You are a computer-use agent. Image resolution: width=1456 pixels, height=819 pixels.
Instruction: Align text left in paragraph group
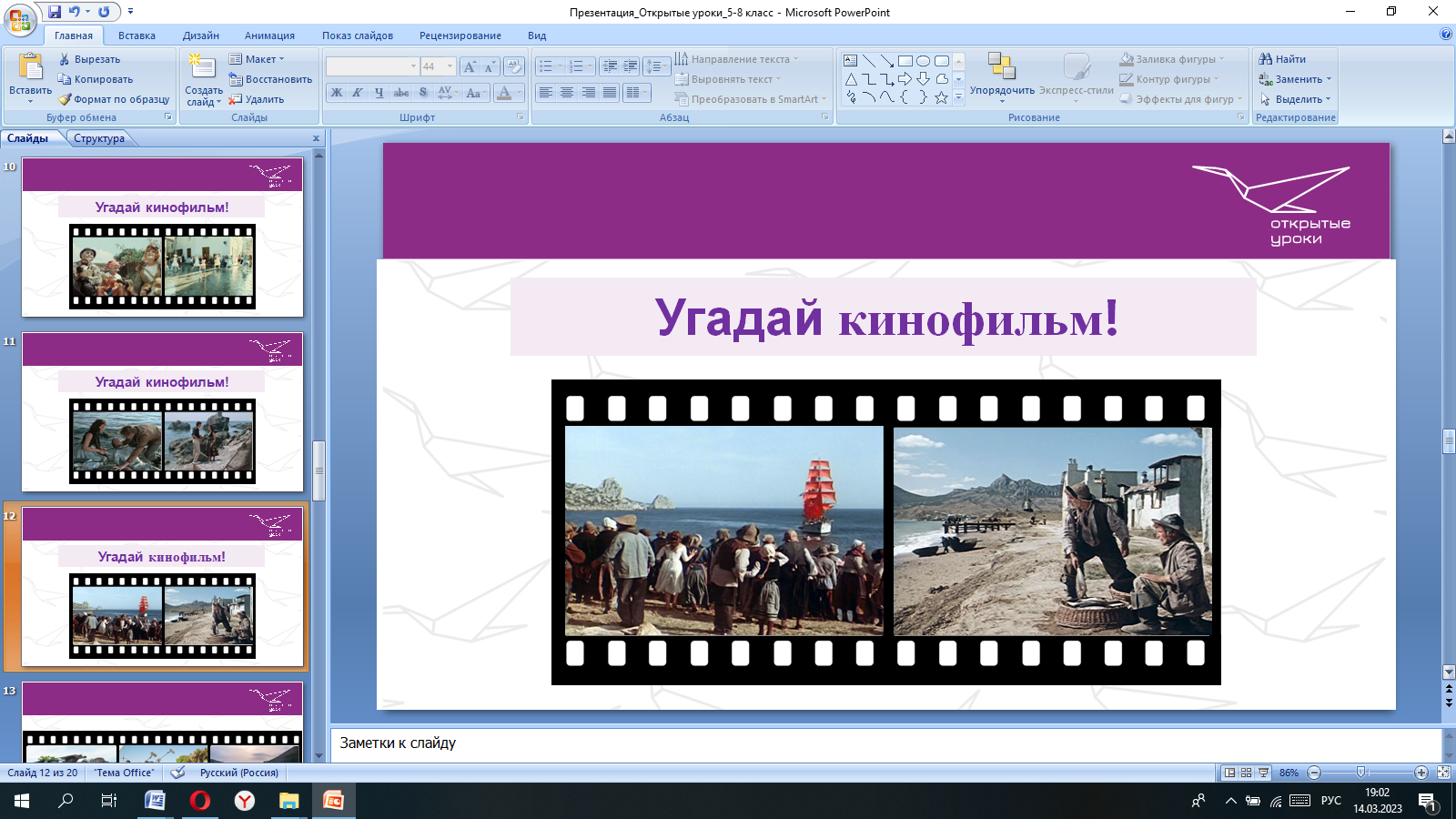pos(546,93)
